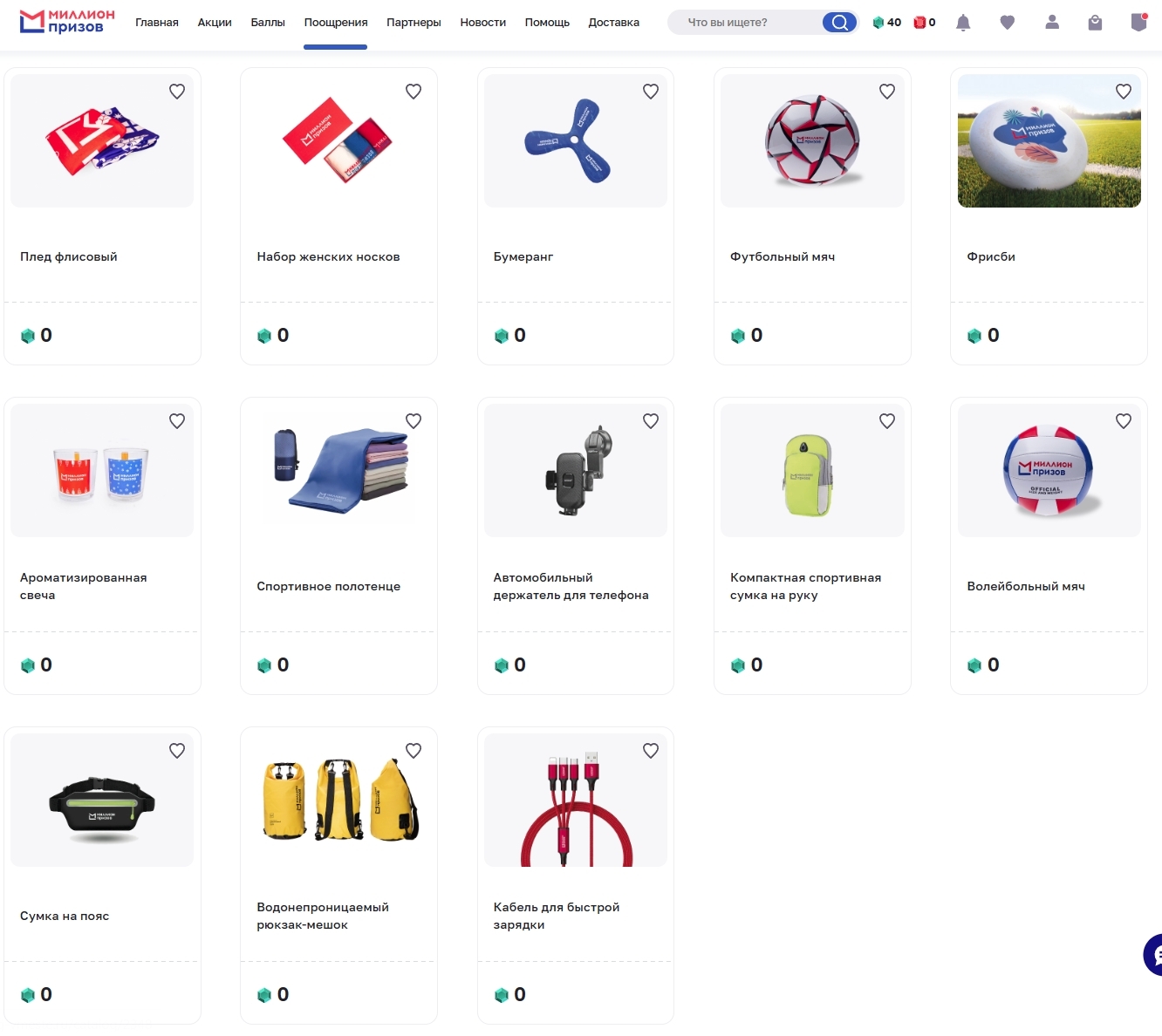This screenshot has height=1036, width=1162.
Task: Toggle favorite on Спортивное полотенце card
Action: pos(414,421)
